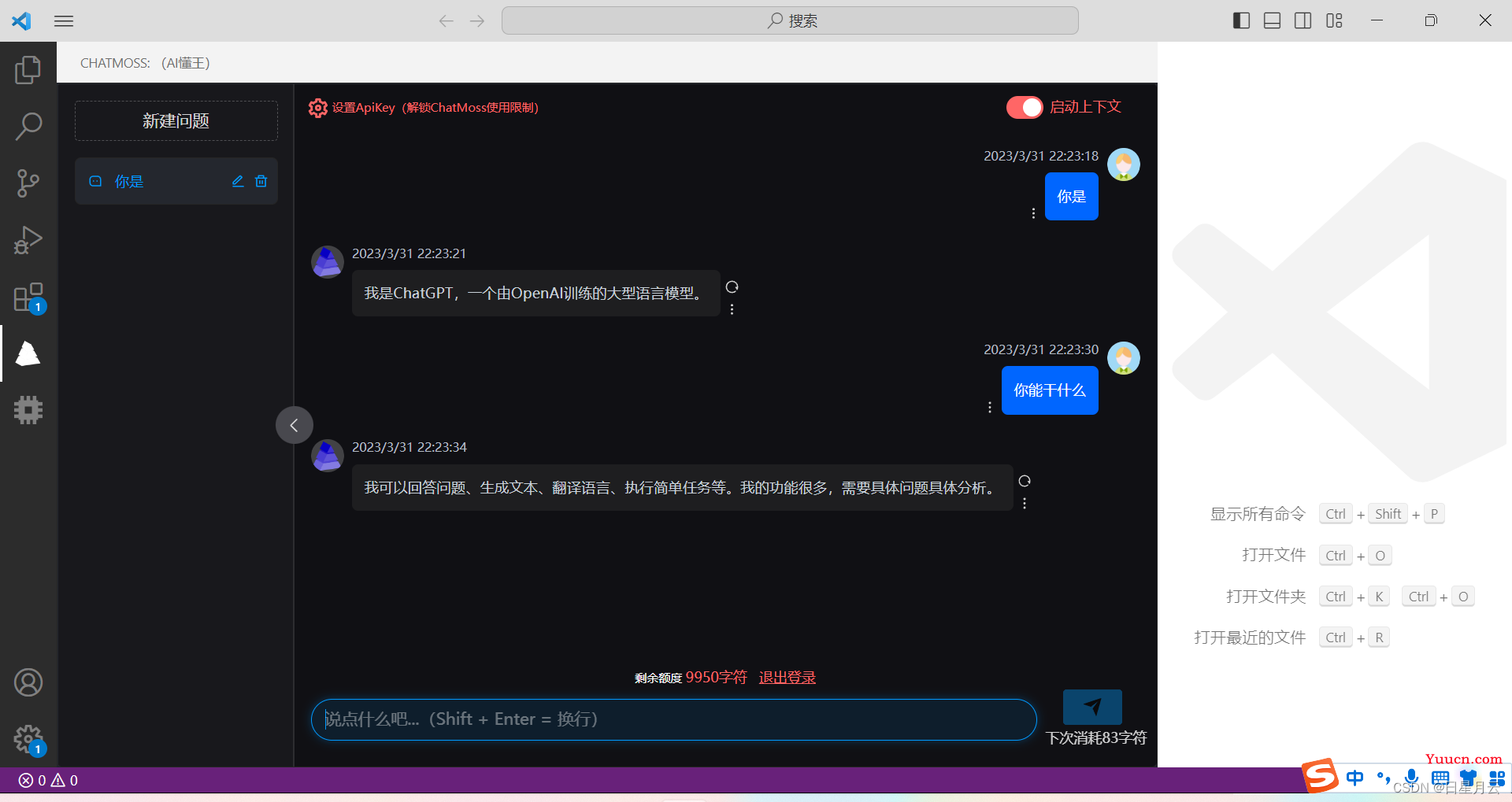This screenshot has height=802, width=1512.
Task: Click the 剩余额度 9950字符 text
Action: [691, 678]
